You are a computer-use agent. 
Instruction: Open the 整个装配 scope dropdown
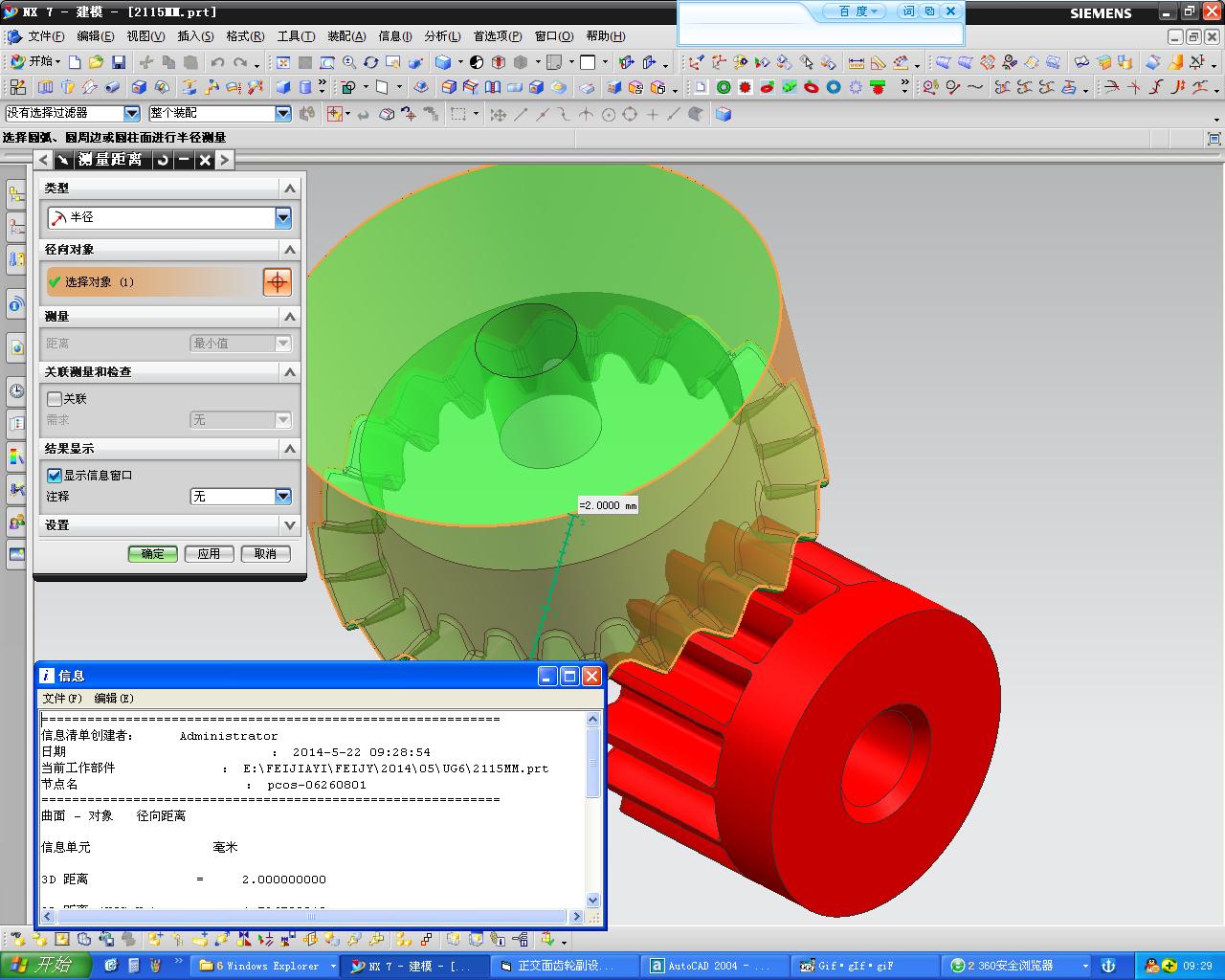282,113
